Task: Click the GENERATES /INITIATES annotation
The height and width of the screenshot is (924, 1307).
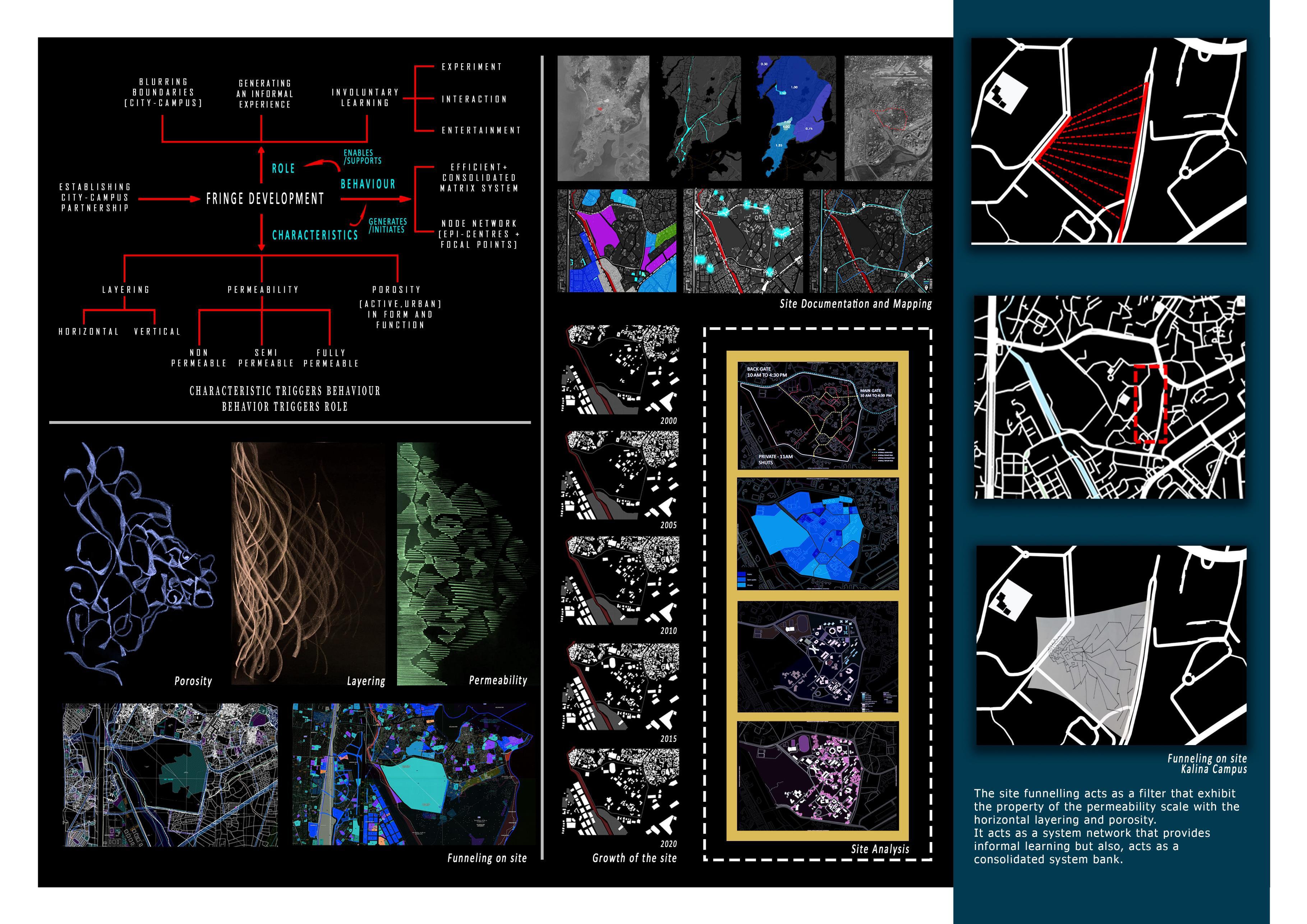Action: (388, 225)
